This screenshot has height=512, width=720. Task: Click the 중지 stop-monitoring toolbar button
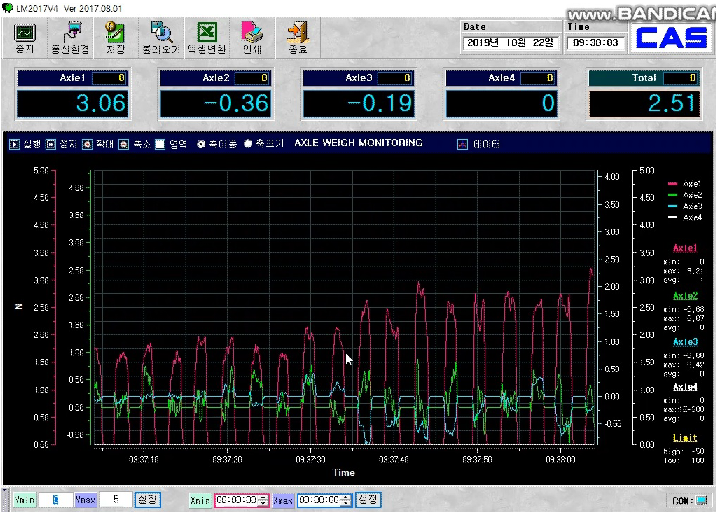pyautogui.click(x=24, y=38)
